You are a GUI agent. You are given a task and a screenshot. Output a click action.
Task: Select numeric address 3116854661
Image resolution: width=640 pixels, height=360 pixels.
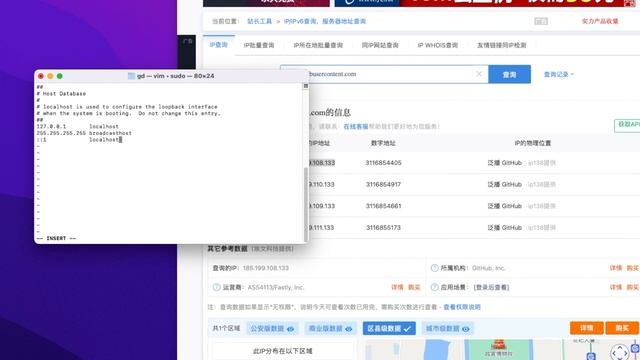383,206
